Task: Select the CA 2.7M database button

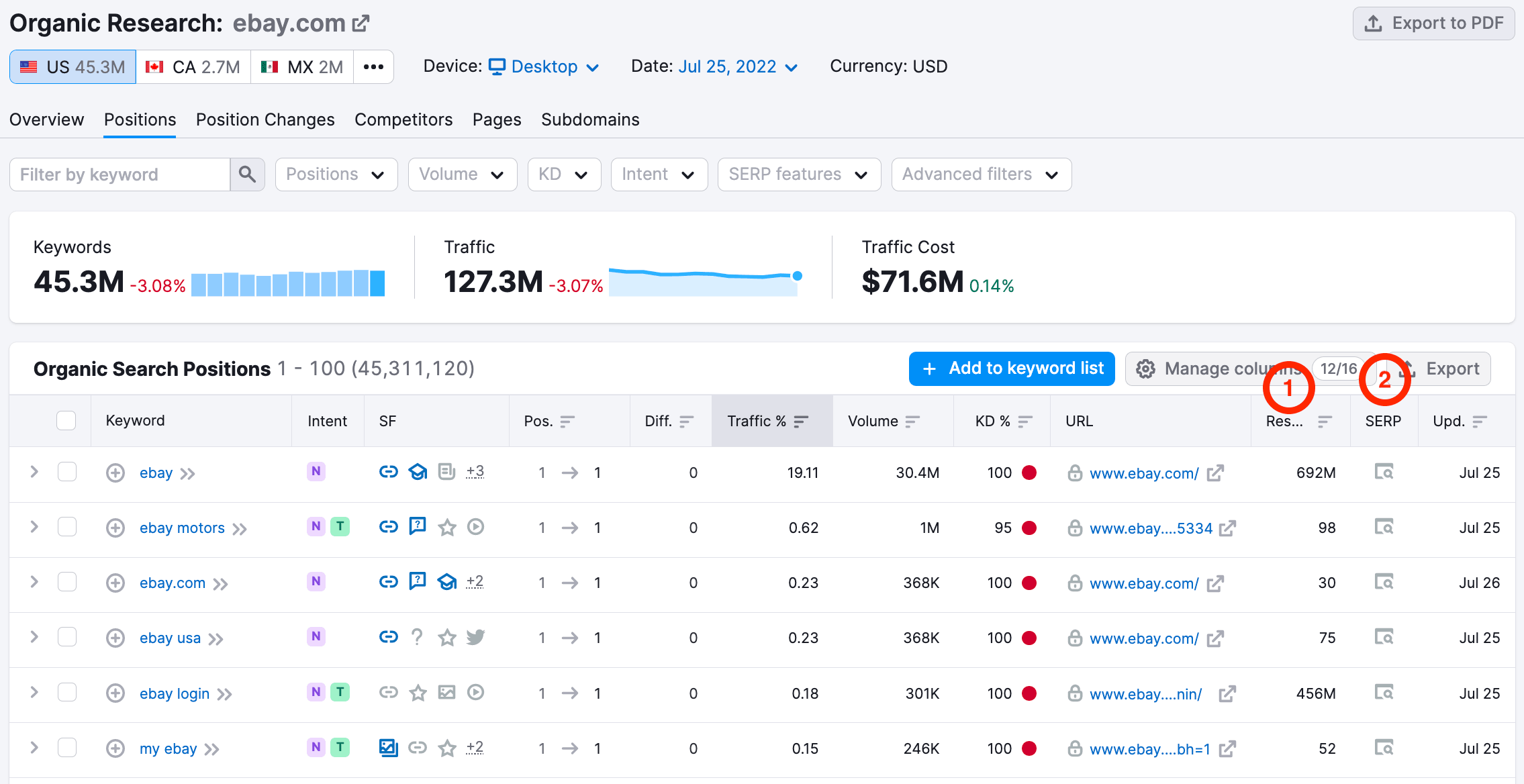Action: click(x=193, y=67)
